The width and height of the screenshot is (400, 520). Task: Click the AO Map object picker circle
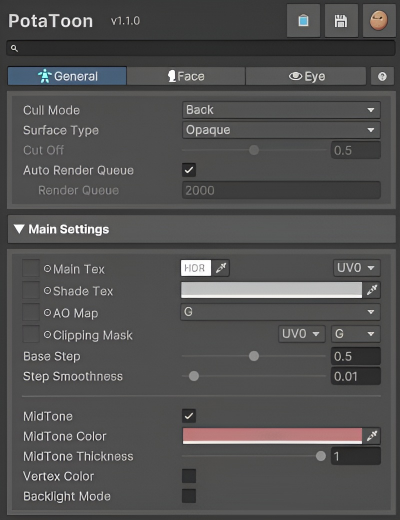coord(47,313)
